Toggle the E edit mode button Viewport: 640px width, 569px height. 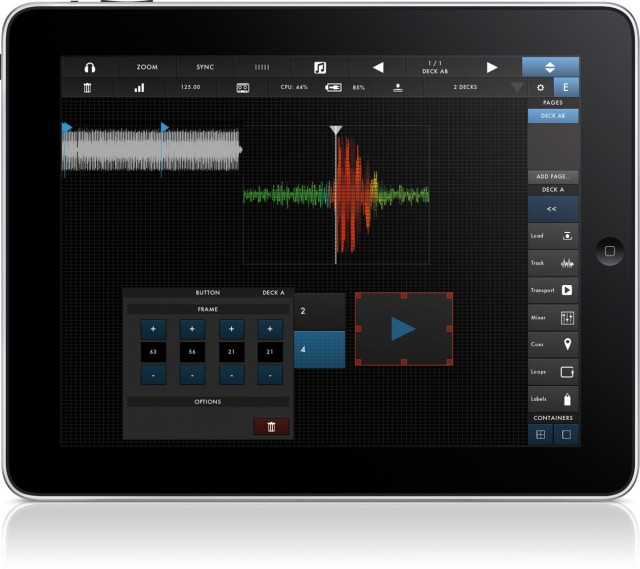click(x=566, y=88)
